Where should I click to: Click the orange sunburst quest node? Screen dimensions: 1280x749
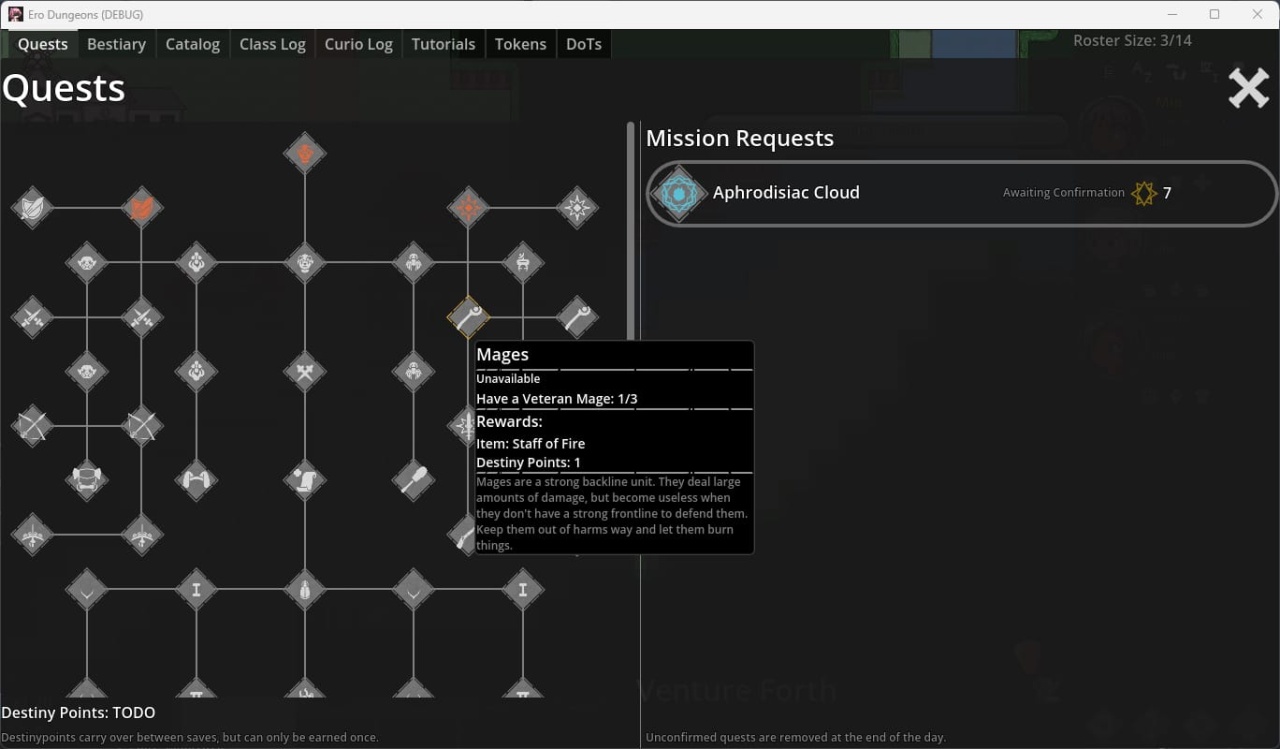pyautogui.click(x=468, y=208)
